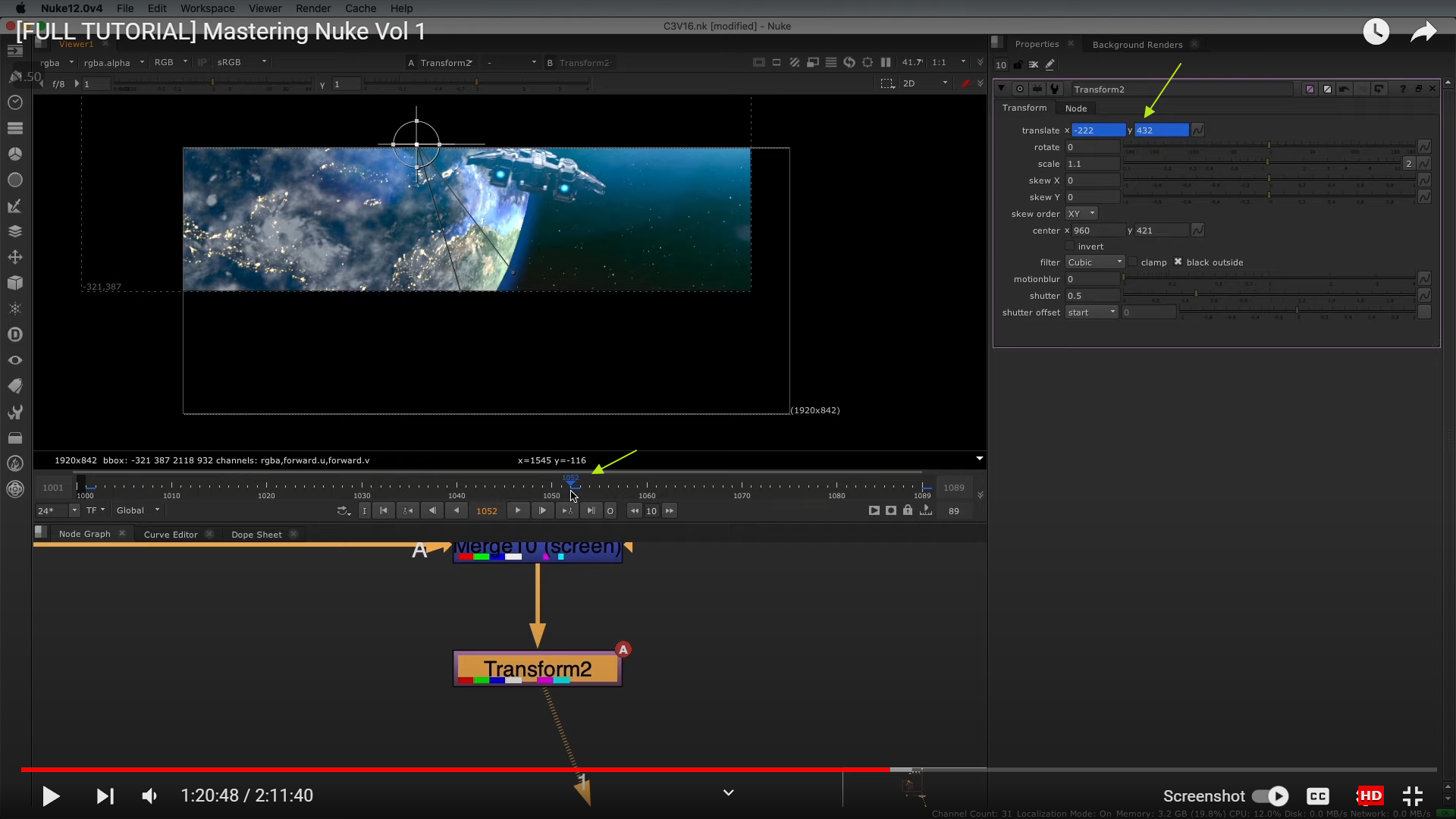Play the YouTube video
Viewport: 1456px width, 819px height.
point(51,796)
